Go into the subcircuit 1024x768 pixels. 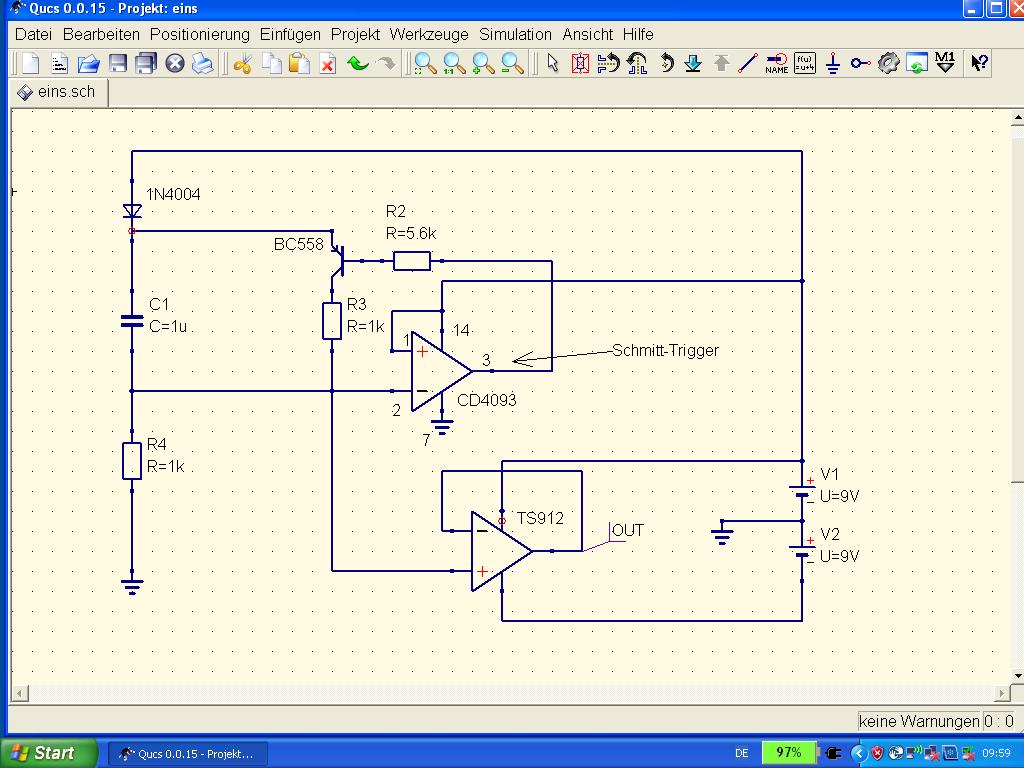click(693, 63)
